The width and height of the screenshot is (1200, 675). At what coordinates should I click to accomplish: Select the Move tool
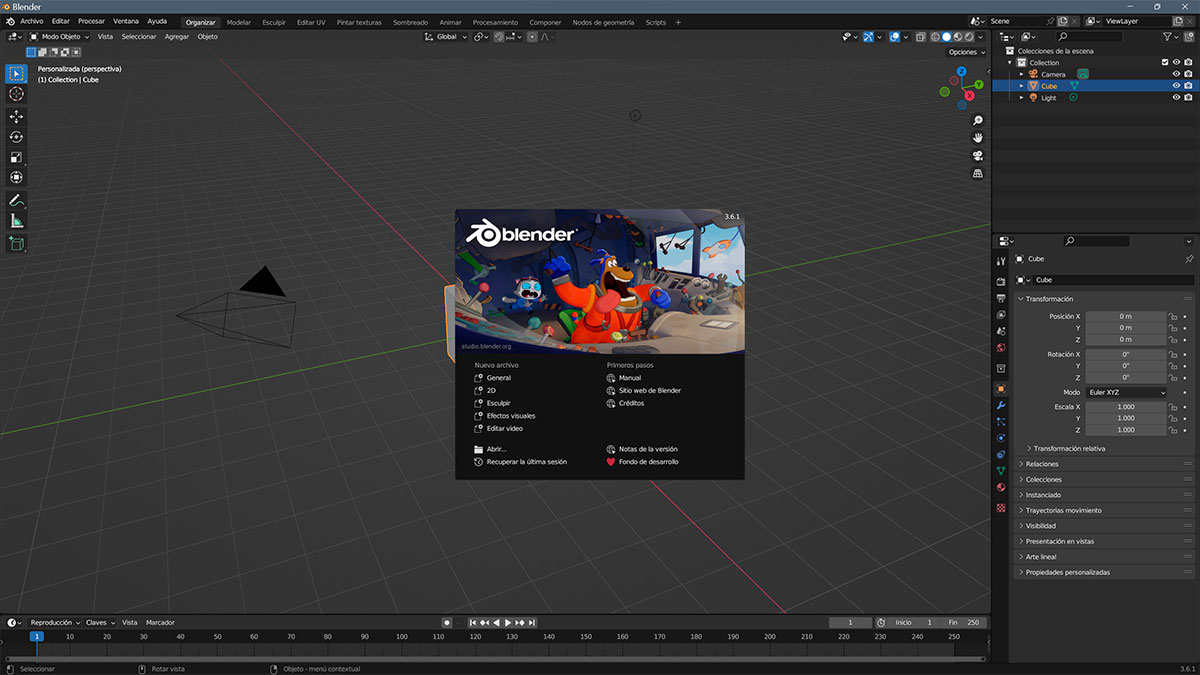point(16,117)
